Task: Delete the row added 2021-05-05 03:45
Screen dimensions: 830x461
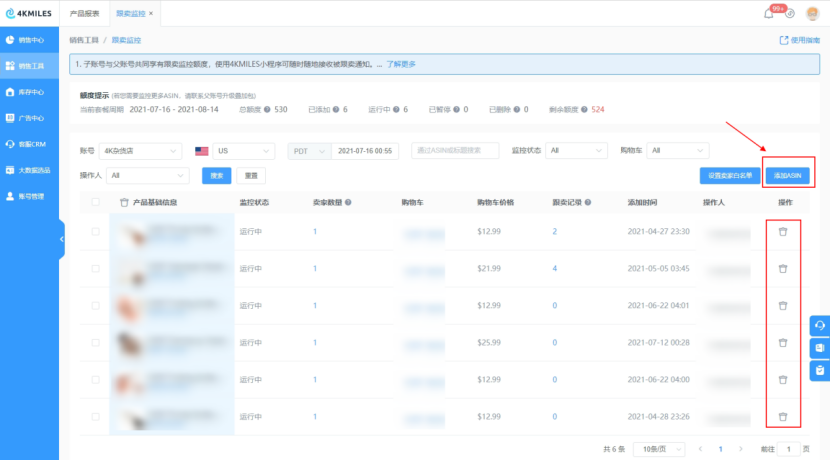Action: (x=783, y=268)
